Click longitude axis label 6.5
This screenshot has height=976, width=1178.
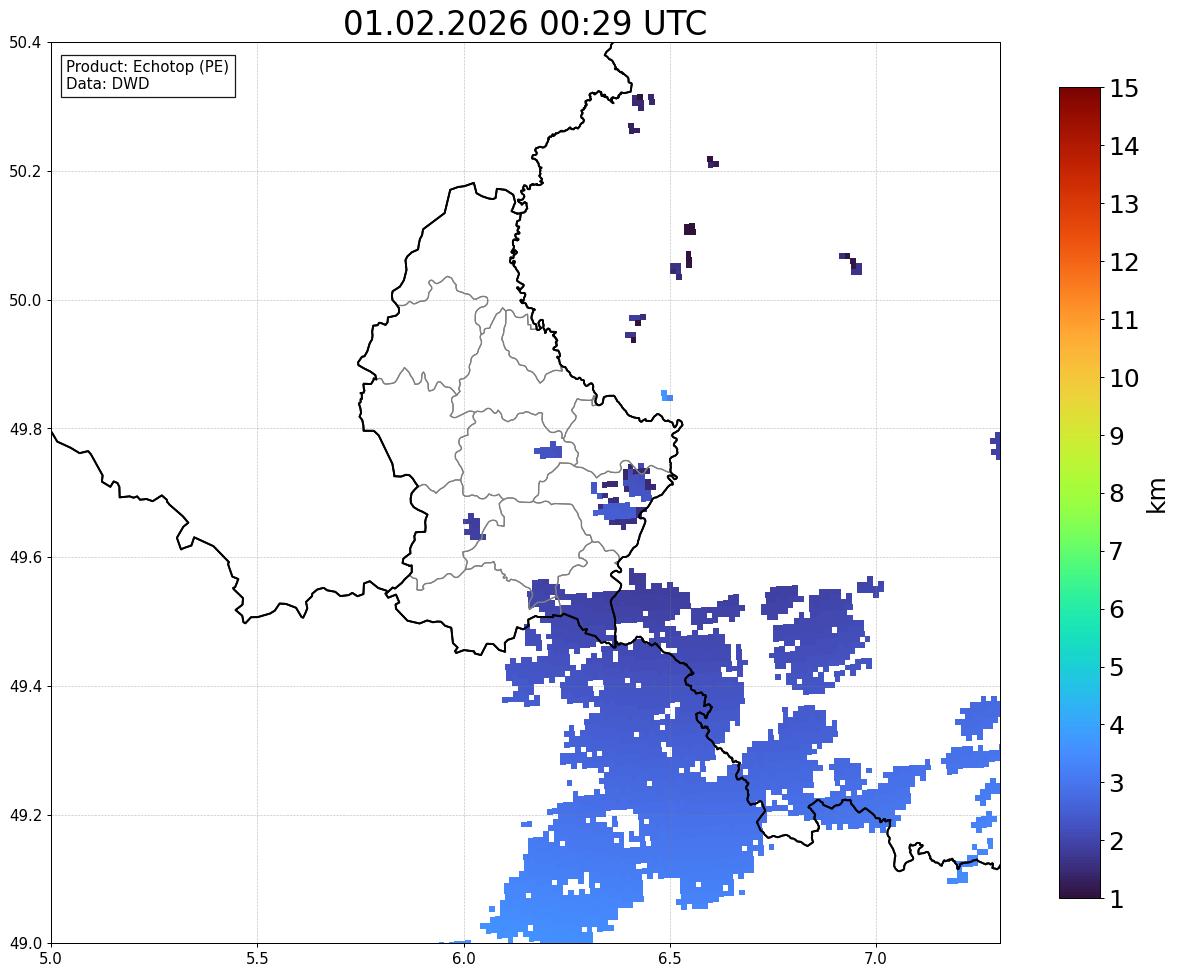point(669,959)
